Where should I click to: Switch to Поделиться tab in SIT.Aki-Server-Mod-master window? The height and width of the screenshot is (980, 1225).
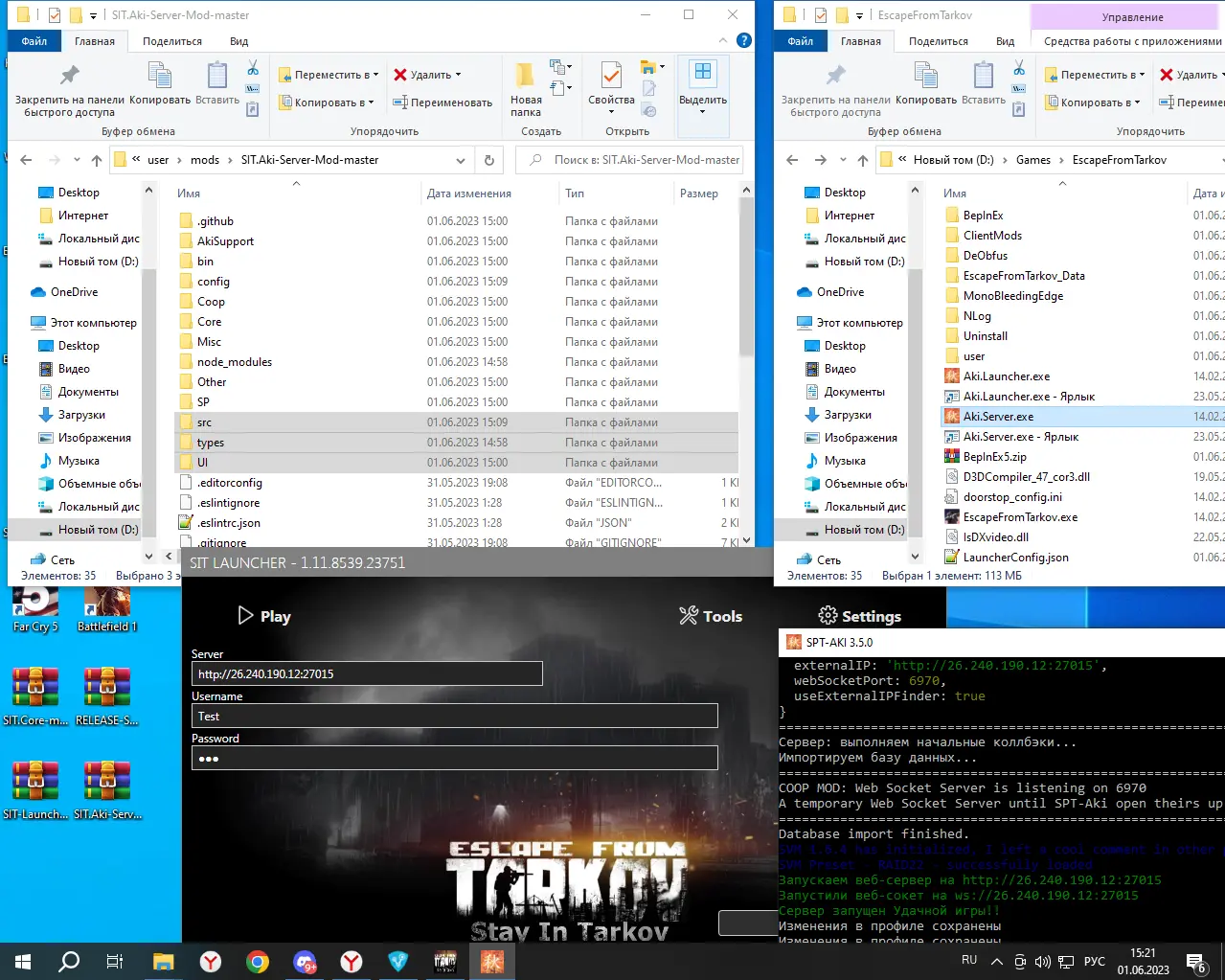click(172, 41)
